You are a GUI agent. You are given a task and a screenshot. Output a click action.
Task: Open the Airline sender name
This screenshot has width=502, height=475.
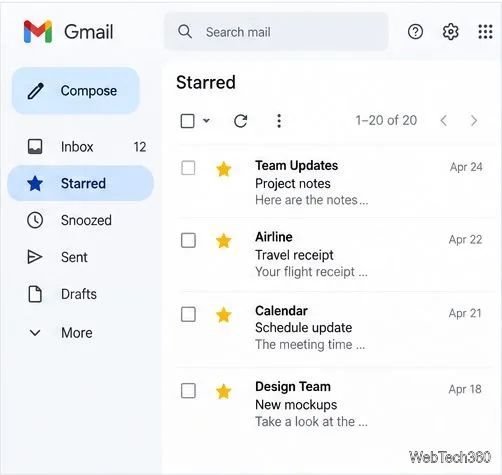coord(274,237)
